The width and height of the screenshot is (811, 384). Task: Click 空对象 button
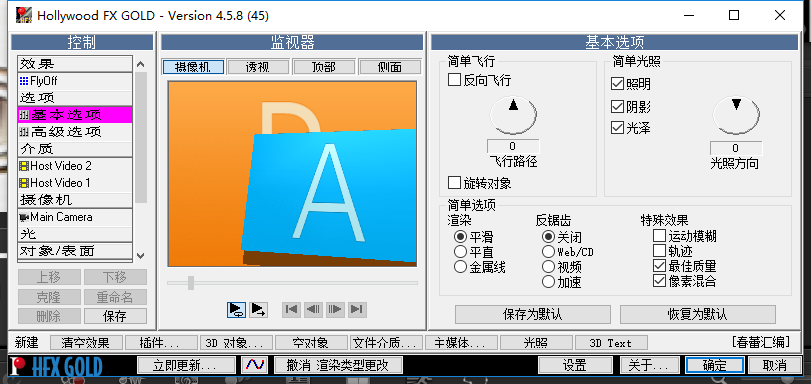pos(312,343)
